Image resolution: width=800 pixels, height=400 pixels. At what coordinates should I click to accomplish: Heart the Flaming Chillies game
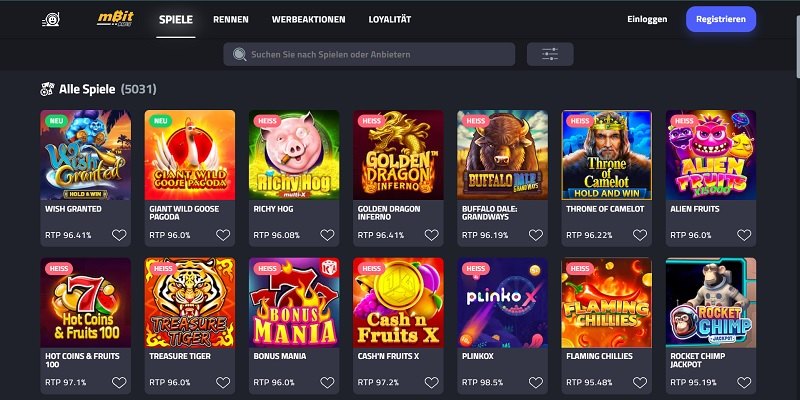(640, 383)
